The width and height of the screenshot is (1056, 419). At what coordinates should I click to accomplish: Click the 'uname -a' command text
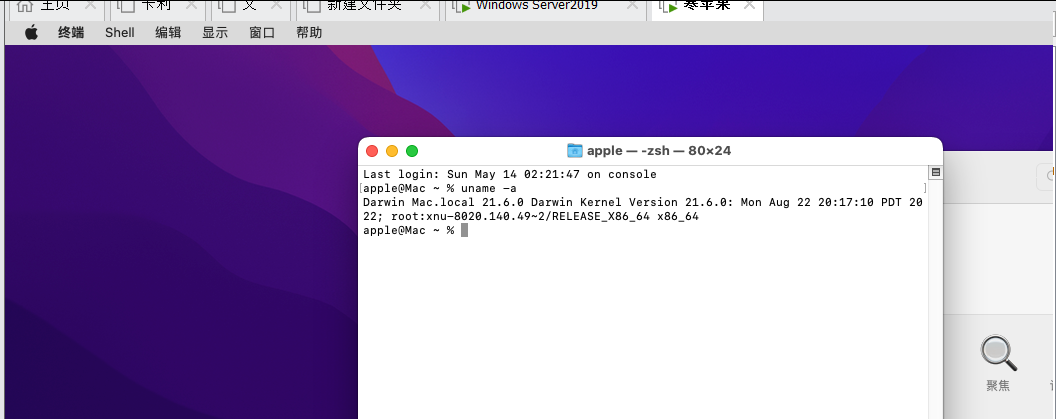[x=489, y=189]
